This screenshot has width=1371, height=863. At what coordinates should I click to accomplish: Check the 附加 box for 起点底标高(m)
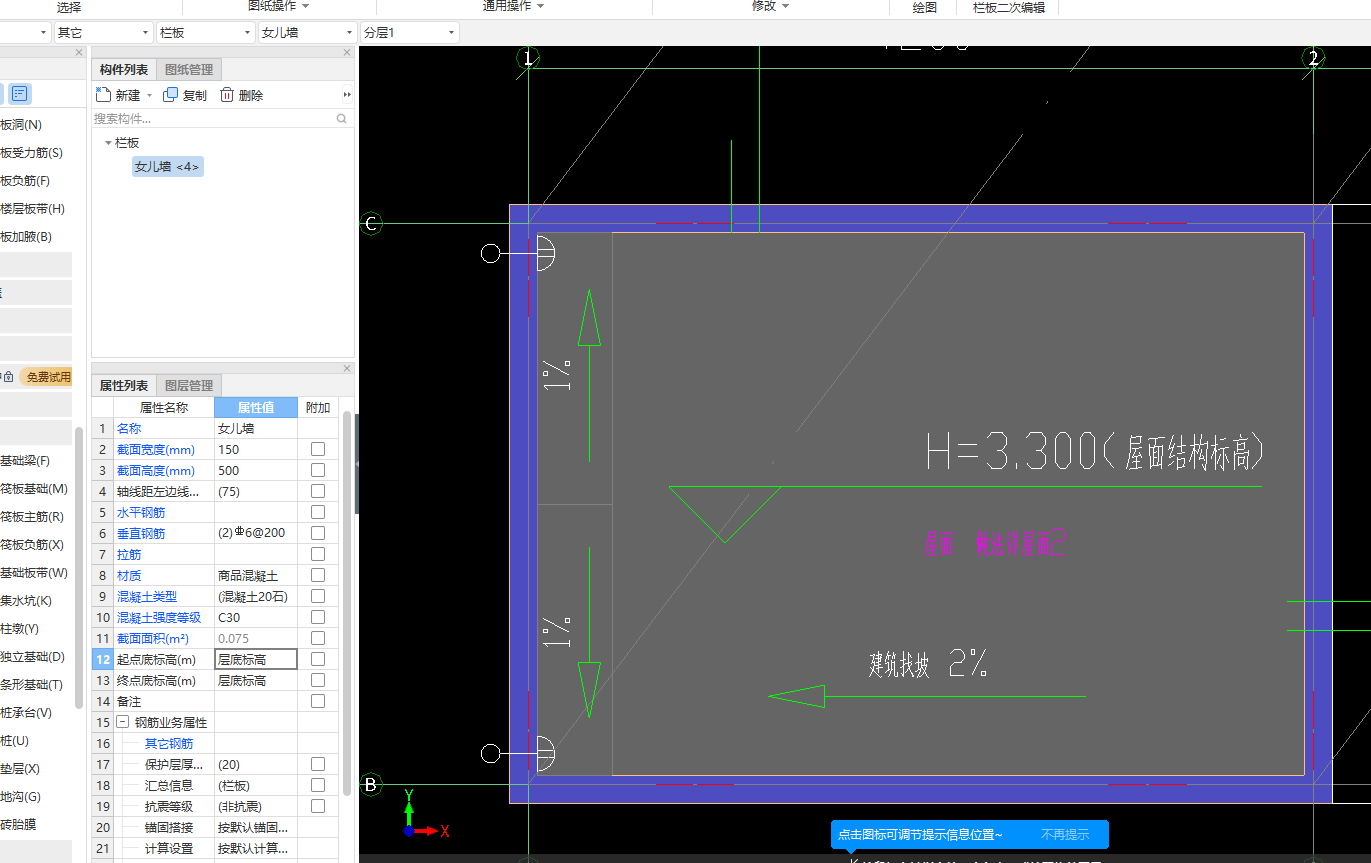[318, 659]
